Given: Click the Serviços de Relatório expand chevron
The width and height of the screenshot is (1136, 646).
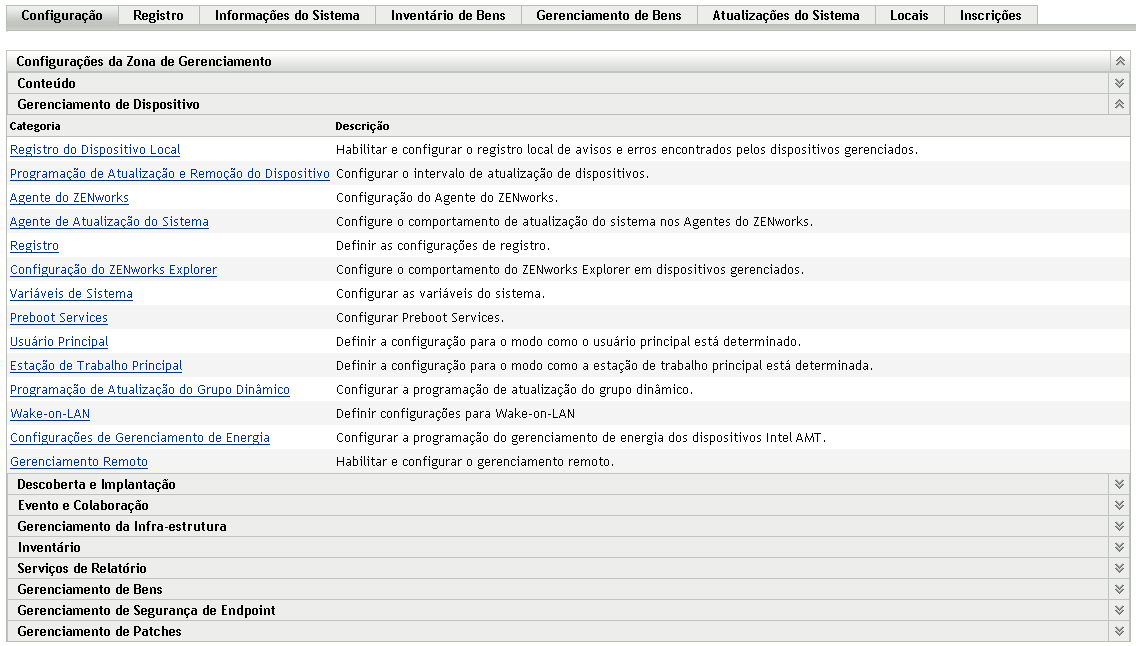Looking at the screenshot, I should click(x=1119, y=568).
